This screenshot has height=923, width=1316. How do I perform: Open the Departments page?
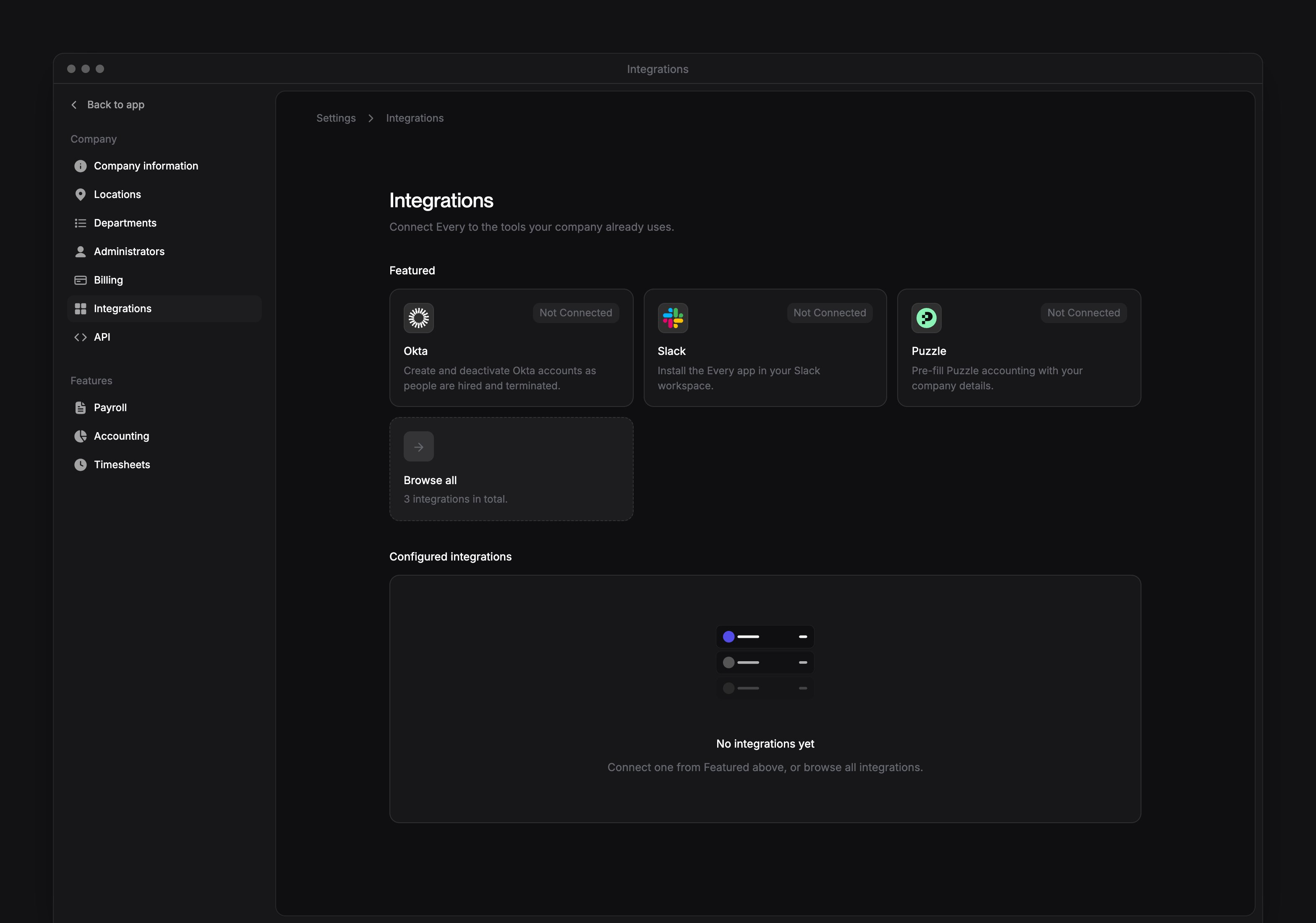pos(164,224)
